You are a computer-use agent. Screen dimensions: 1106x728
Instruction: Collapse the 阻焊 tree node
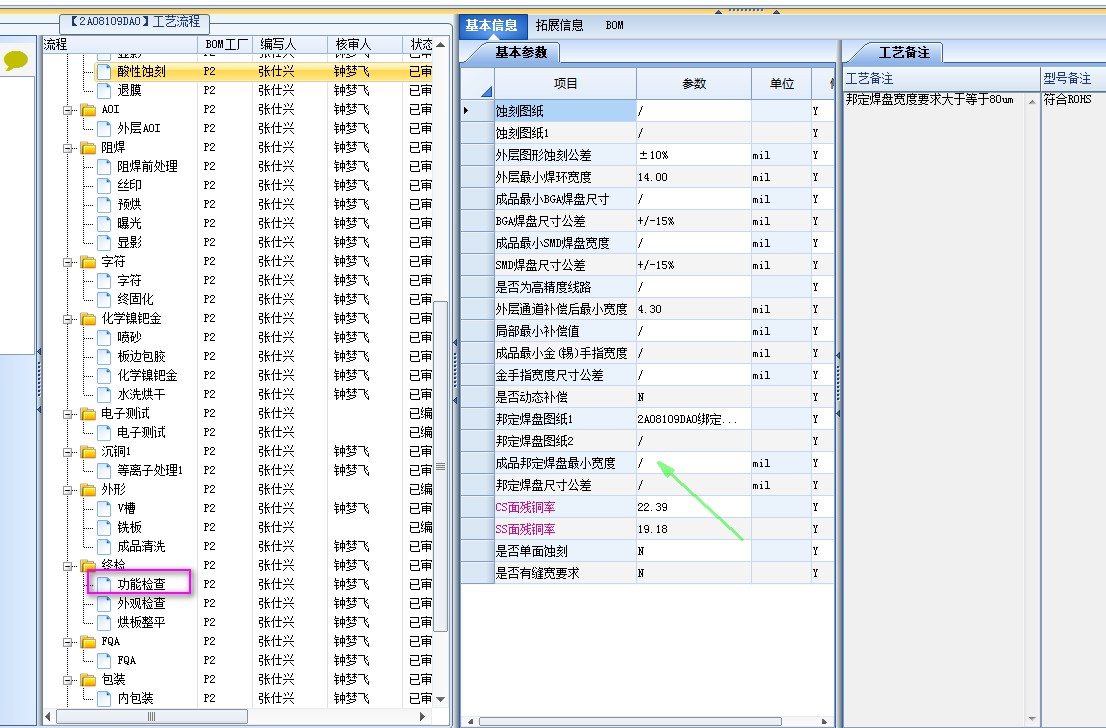click(68, 148)
